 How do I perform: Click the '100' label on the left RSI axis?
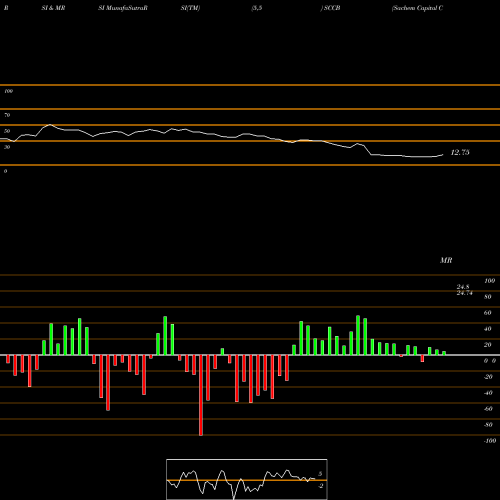click(x=8, y=91)
